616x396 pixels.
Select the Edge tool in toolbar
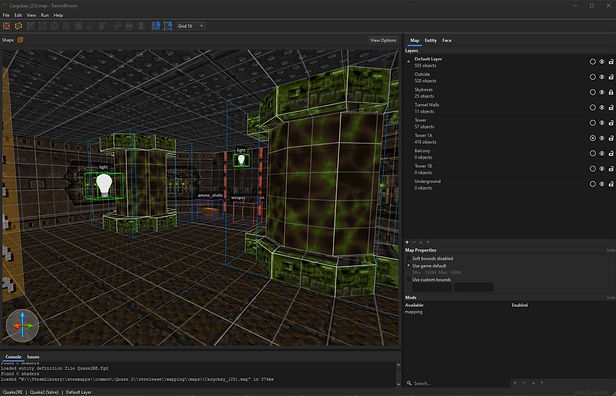pos(55,26)
